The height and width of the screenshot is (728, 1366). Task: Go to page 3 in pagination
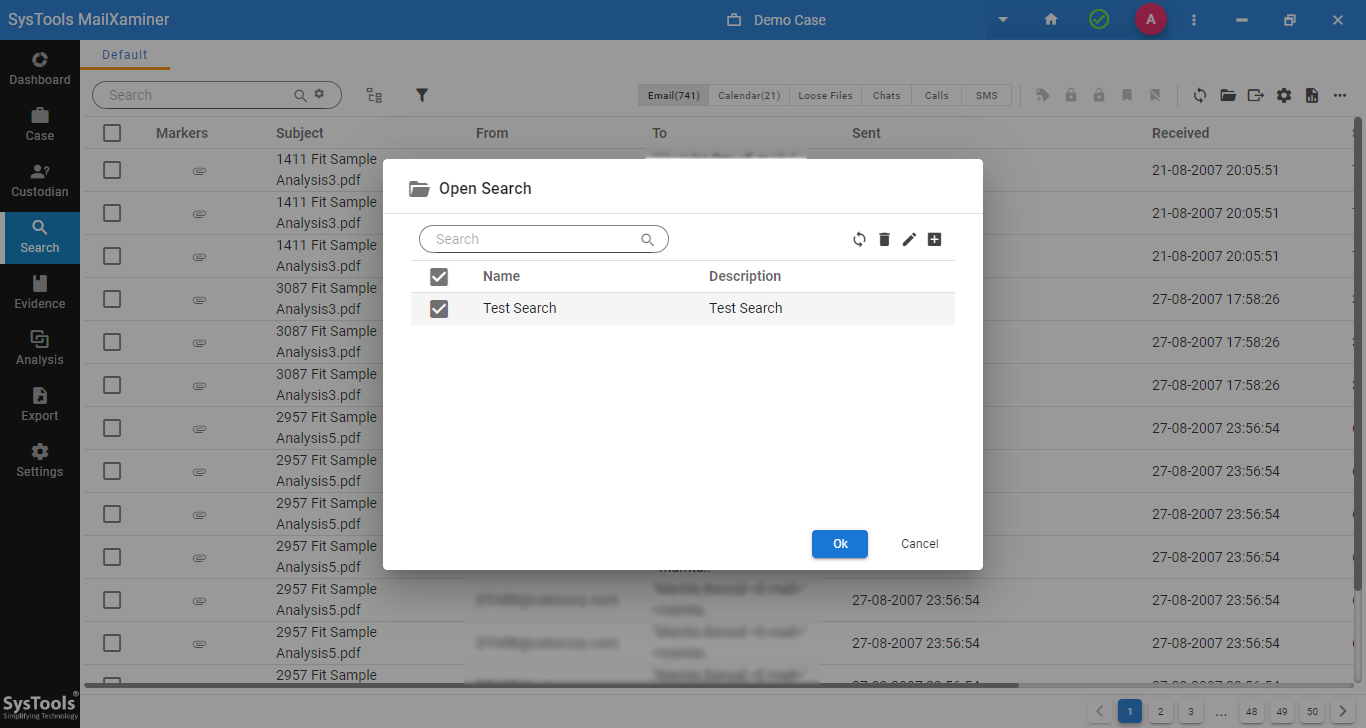pos(1190,712)
